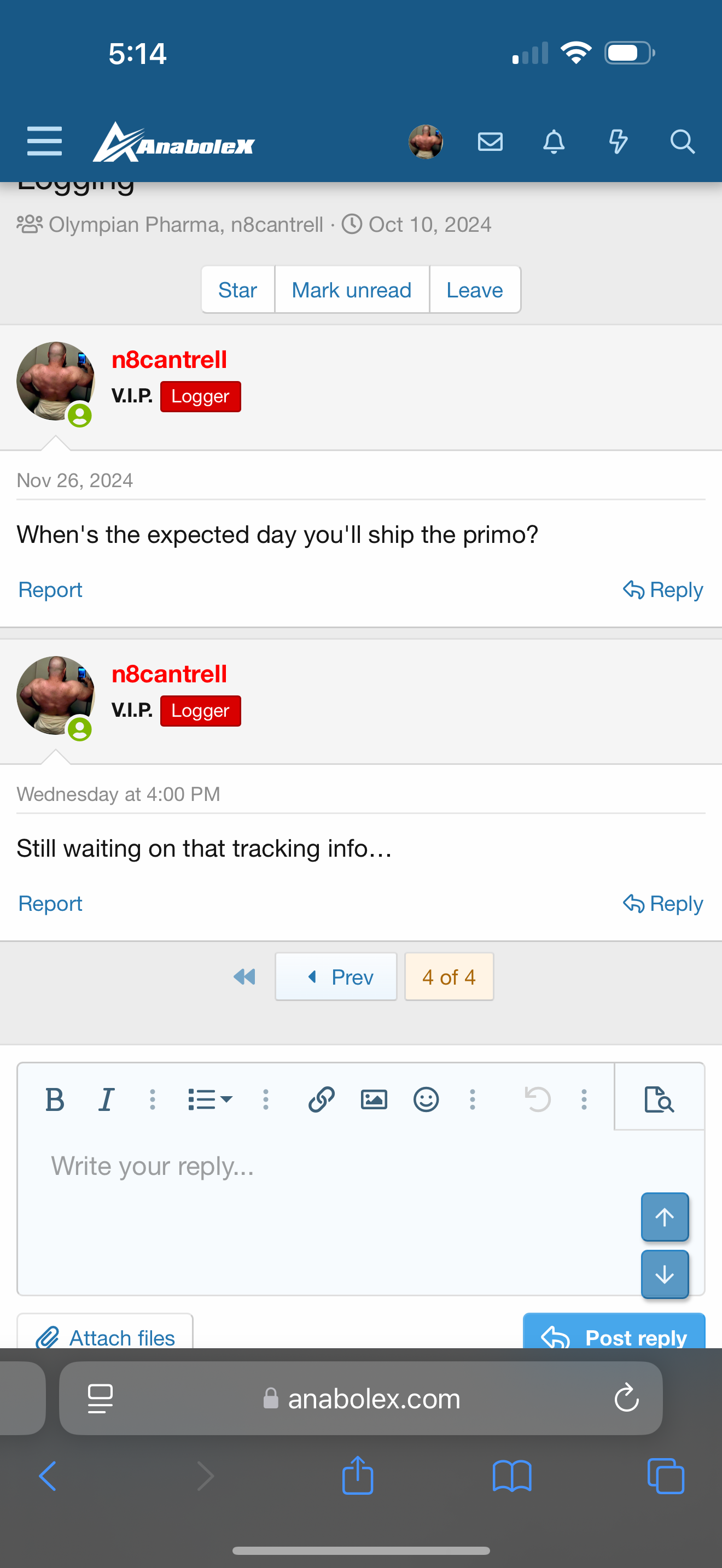Open the alerts bell icon

554,142
